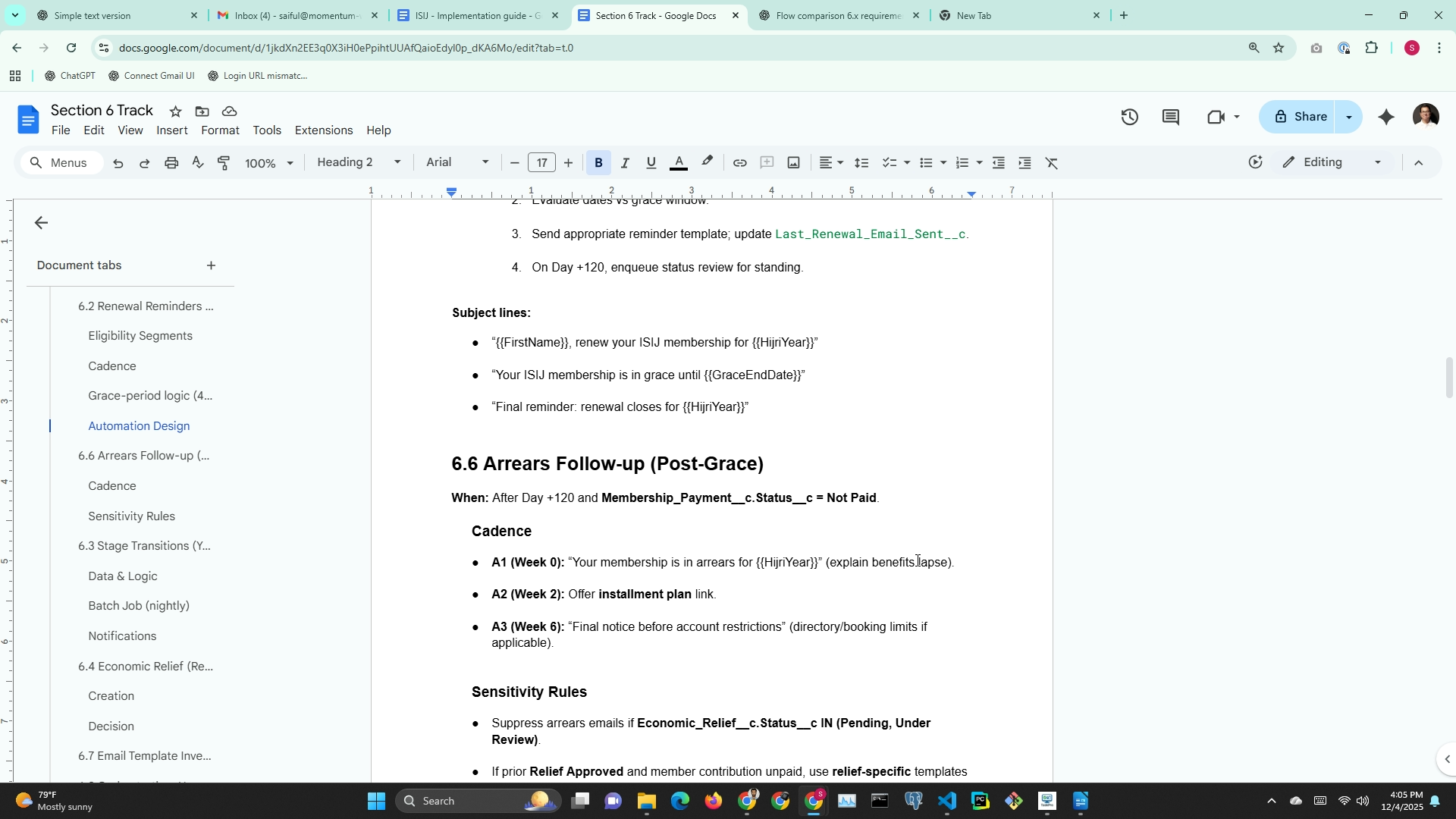Click the clear formatting icon
1456x819 pixels.
(1052, 163)
